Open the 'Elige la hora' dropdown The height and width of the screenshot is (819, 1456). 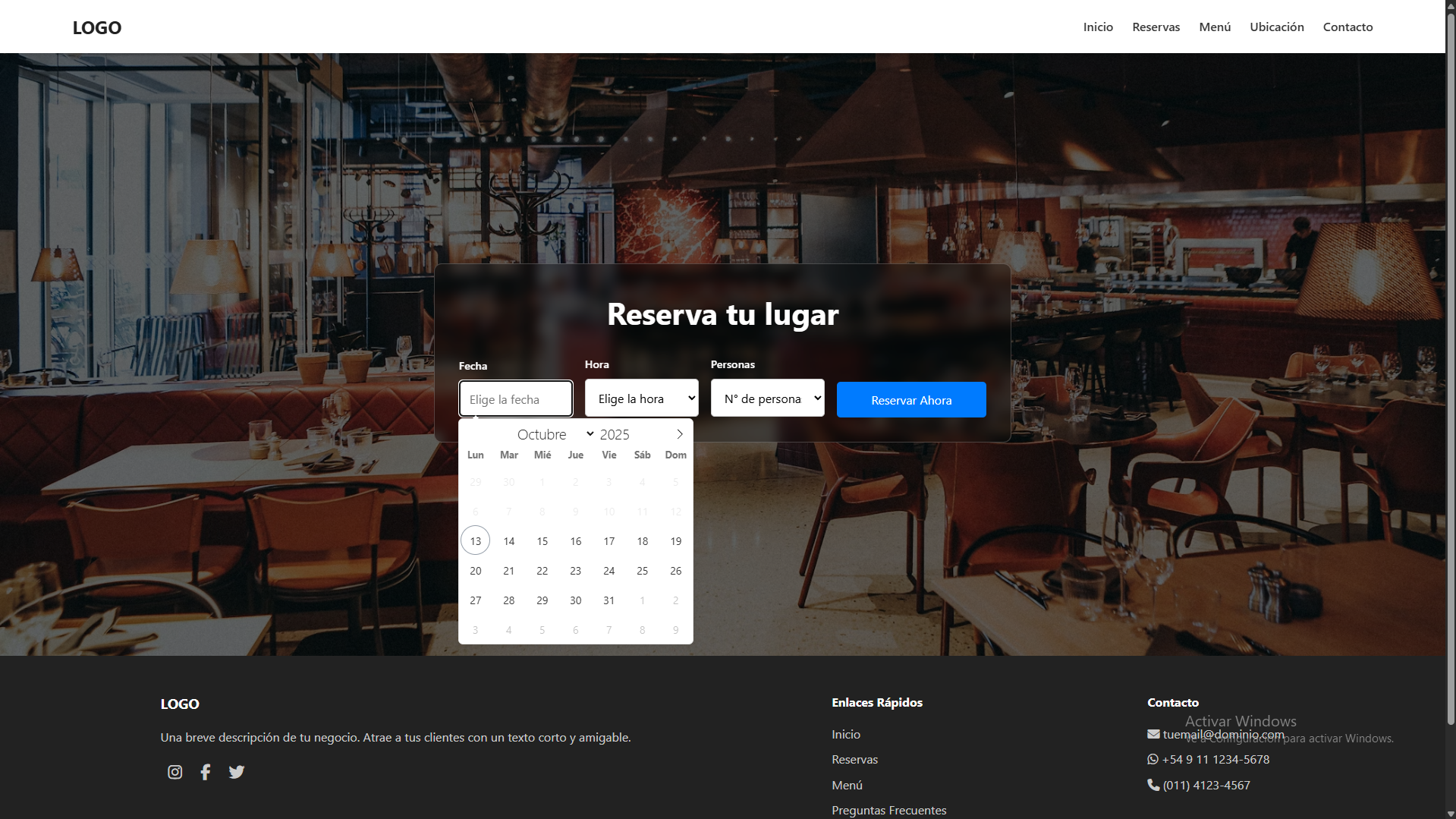(x=641, y=398)
